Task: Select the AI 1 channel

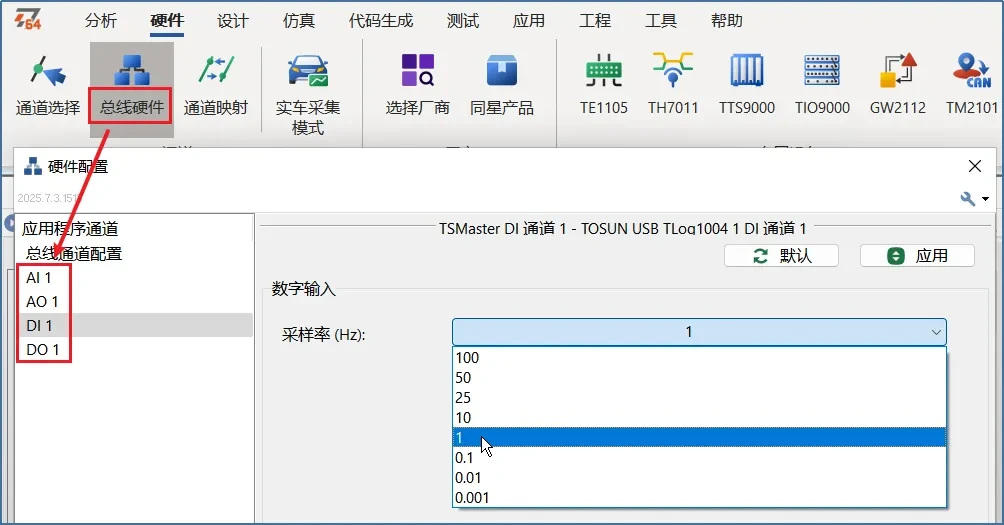Action: click(x=38, y=278)
